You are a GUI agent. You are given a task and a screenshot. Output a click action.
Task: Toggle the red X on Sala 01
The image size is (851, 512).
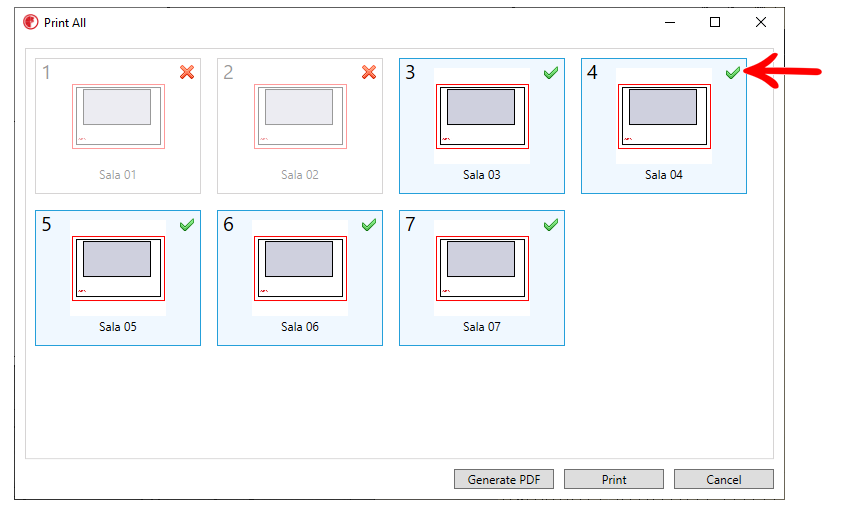(x=187, y=72)
